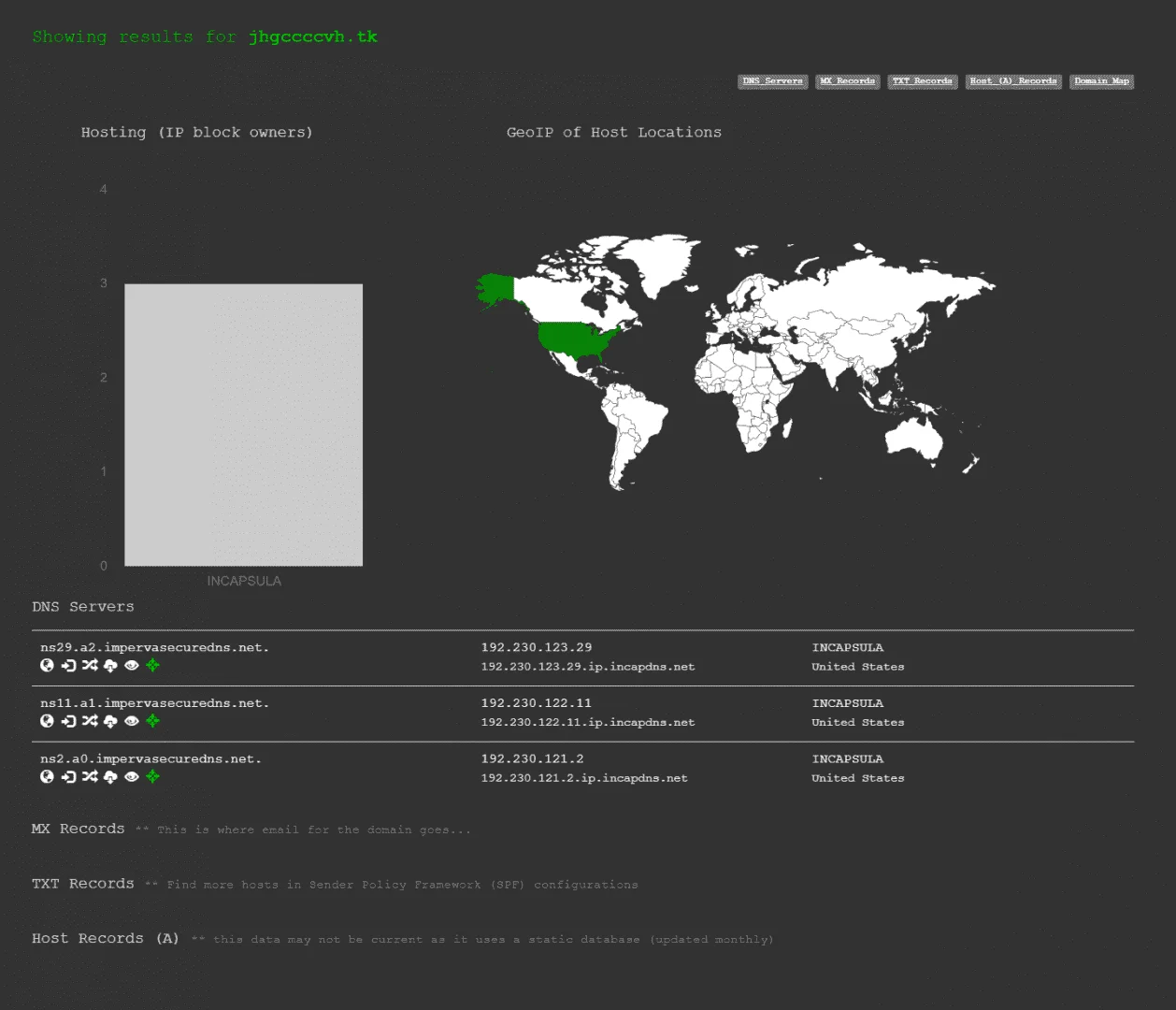Click the INCAPSULA bar in the hosting chart
The image size is (1176, 1010).
pos(244,425)
